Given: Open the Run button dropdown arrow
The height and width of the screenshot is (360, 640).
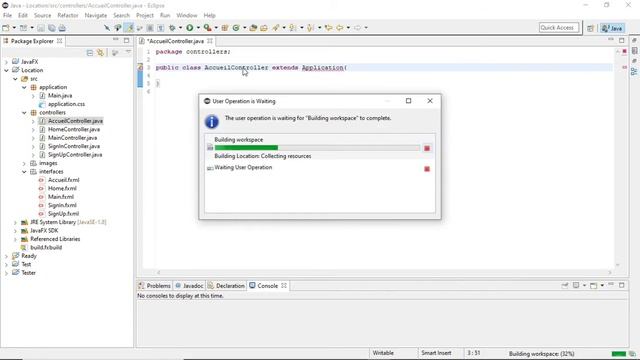Looking at the screenshot, I should (198, 28).
